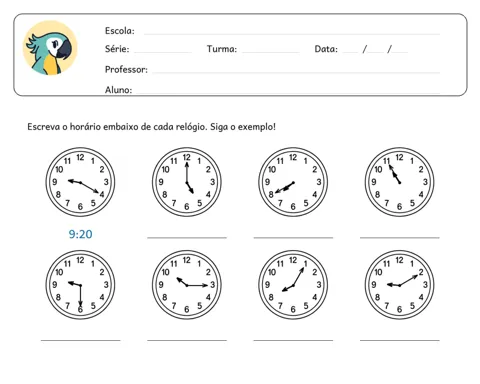This screenshot has width=480, height=384.
Task: Click the example answer '9:20'
Action: (x=80, y=234)
